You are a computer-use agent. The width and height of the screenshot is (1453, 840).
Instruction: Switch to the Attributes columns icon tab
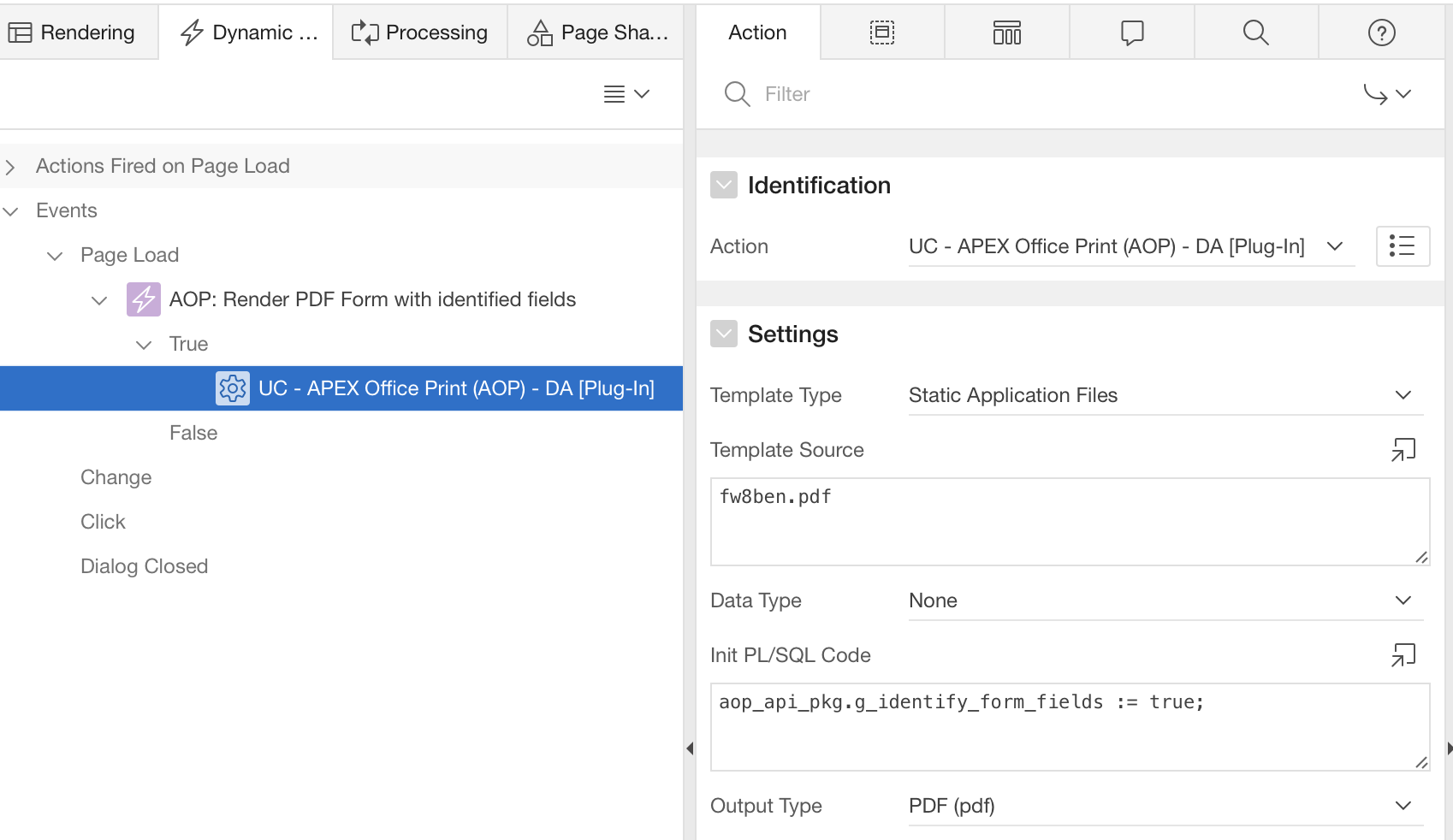[x=1007, y=33]
